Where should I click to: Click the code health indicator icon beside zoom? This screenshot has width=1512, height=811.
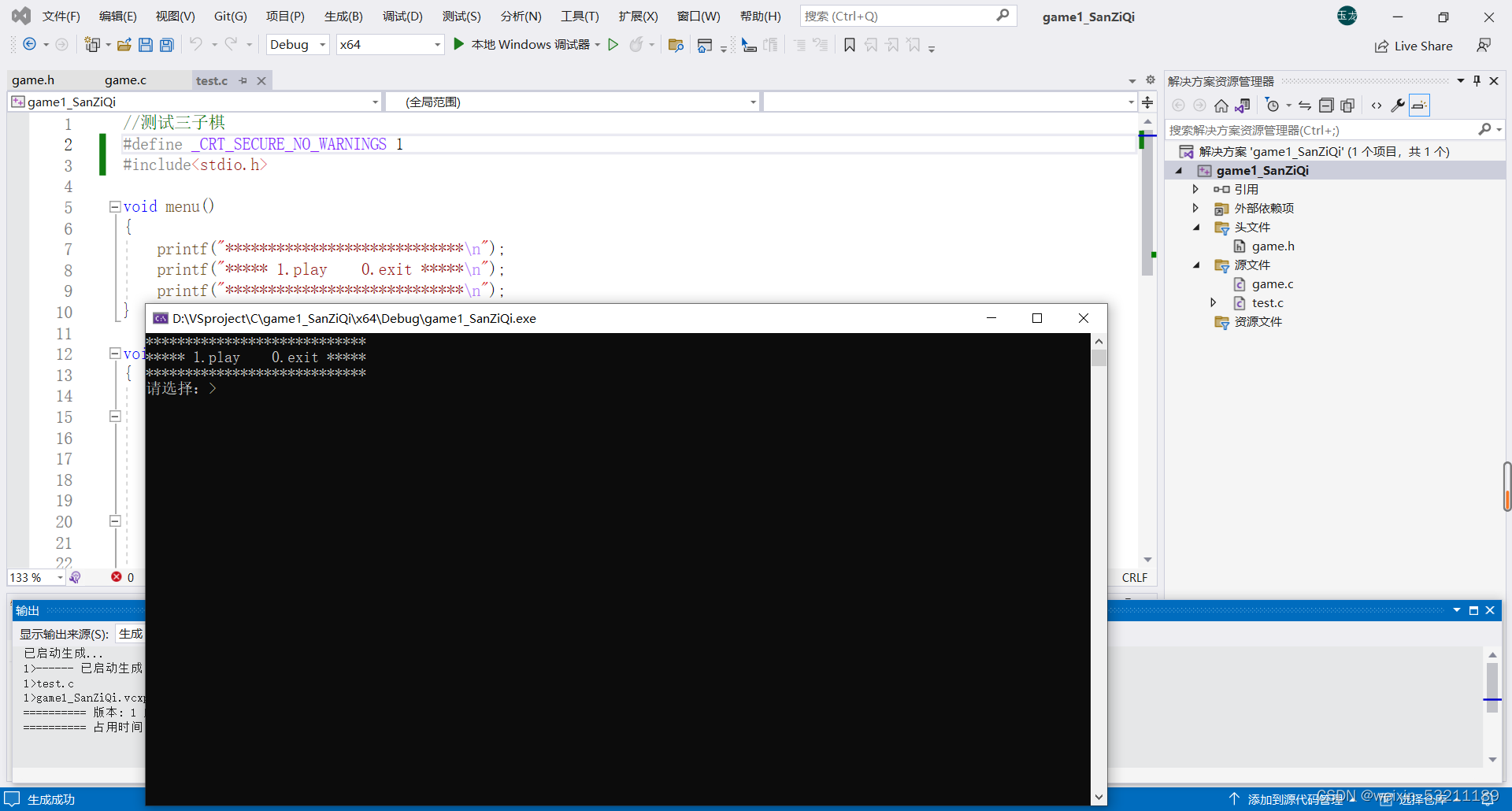pyautogui.click(x=75, y=577)
